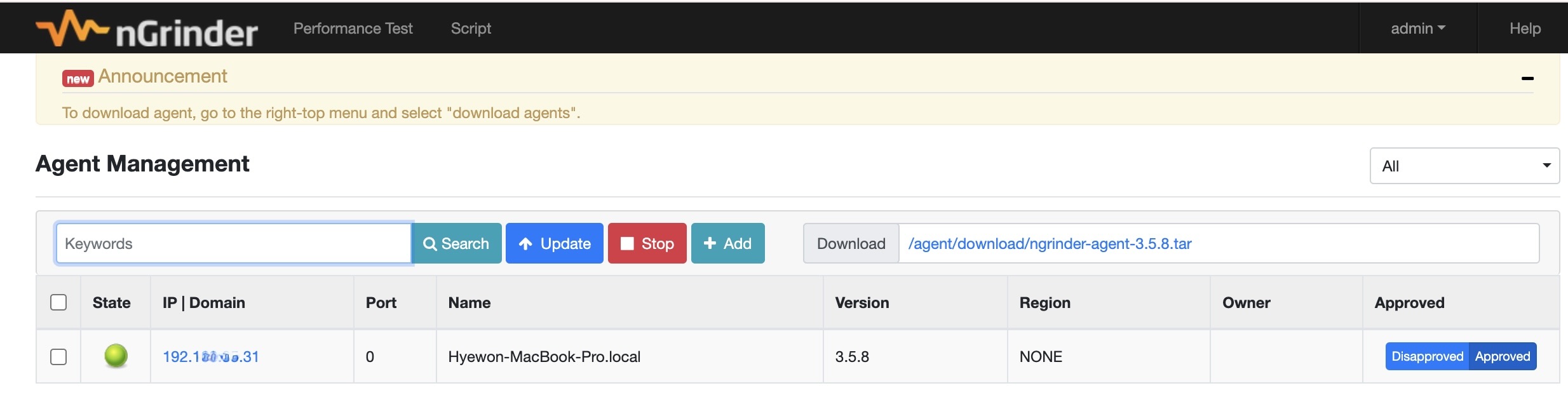Open the Script menu
1568x395 pixels.
[x=471, y=29]
